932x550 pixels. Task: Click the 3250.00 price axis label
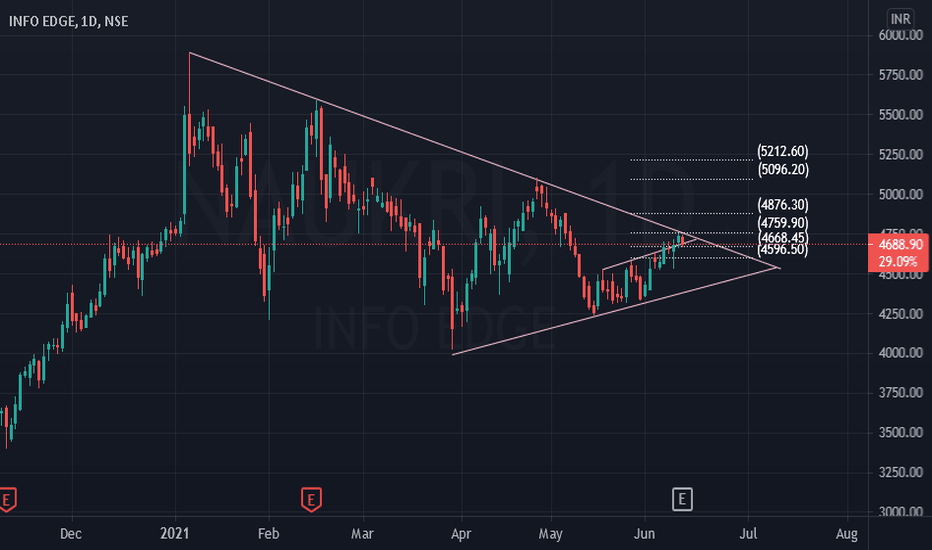pos(900,472)
